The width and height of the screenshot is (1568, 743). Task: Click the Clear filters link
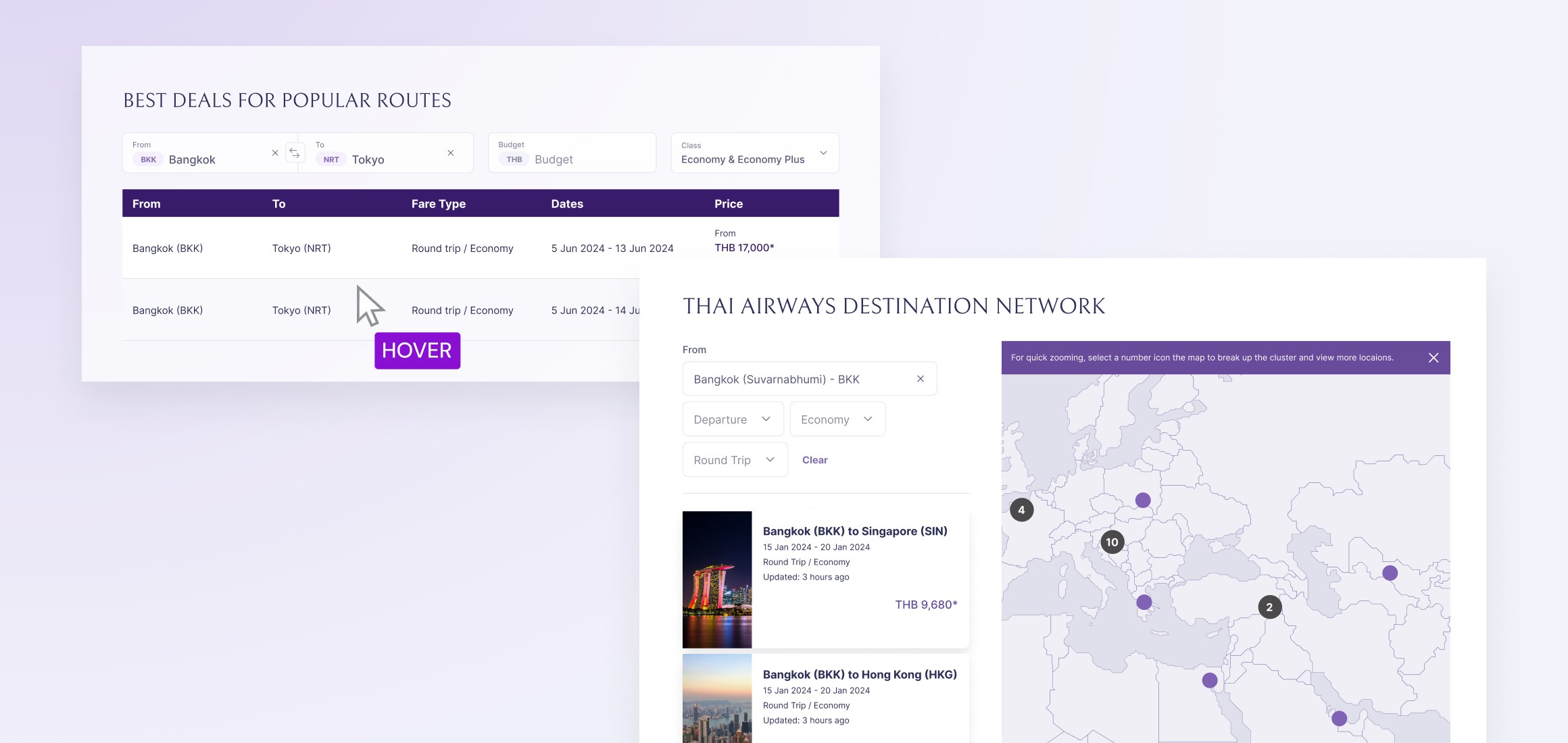pyautogui.click(x=814, y=460)
